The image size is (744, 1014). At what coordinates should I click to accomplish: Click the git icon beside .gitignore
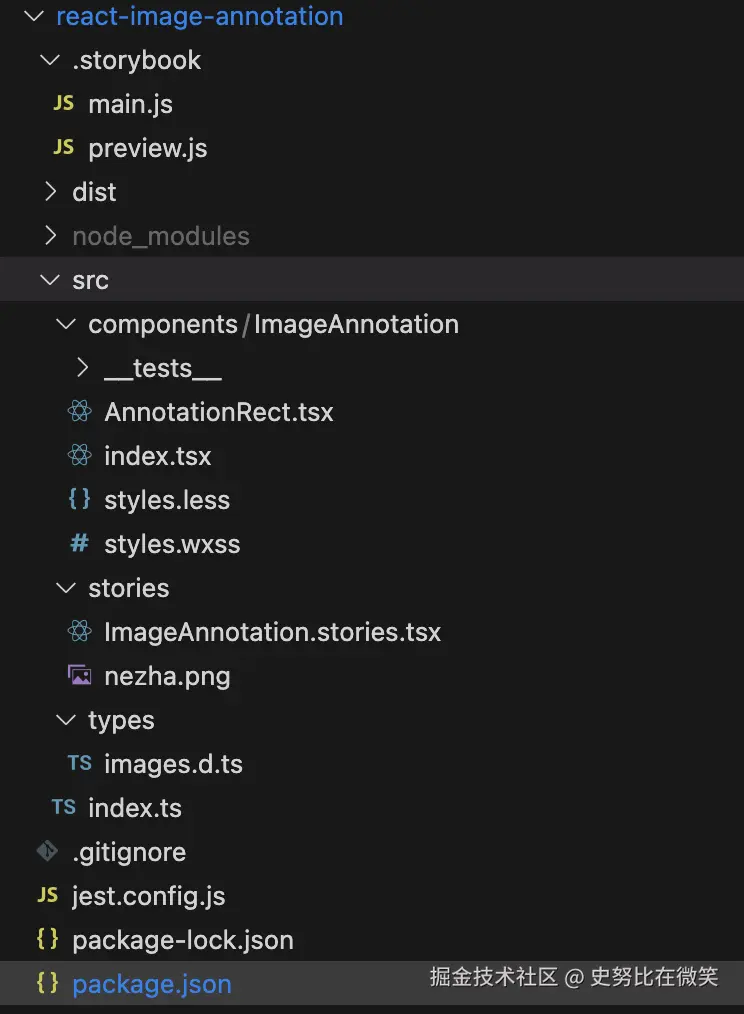47,852
